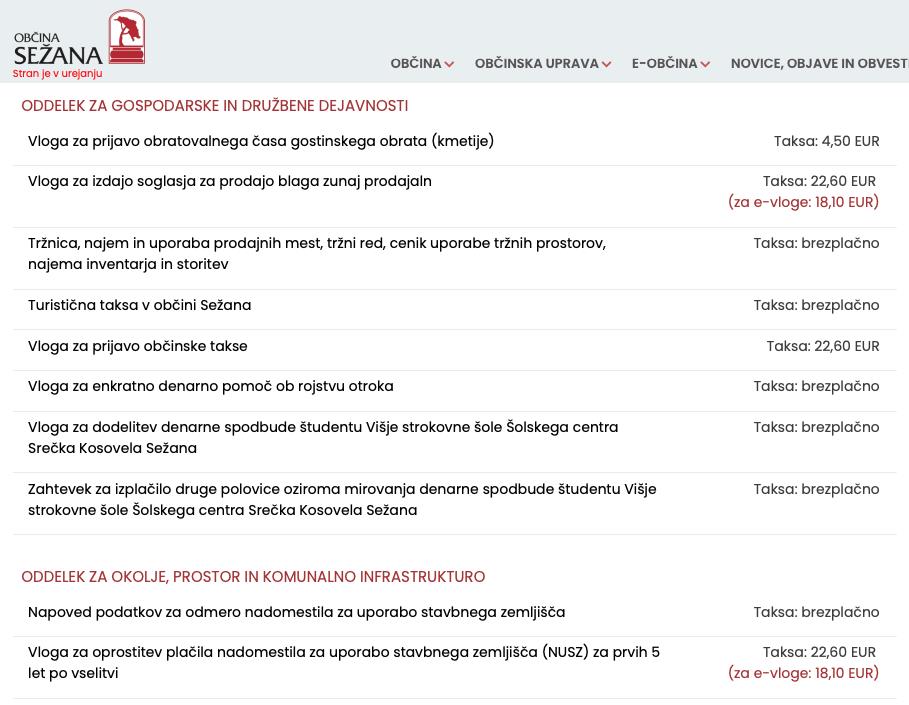Click 'Taksa: brezplačno' for Tržnica row

(x=816, y=243)
